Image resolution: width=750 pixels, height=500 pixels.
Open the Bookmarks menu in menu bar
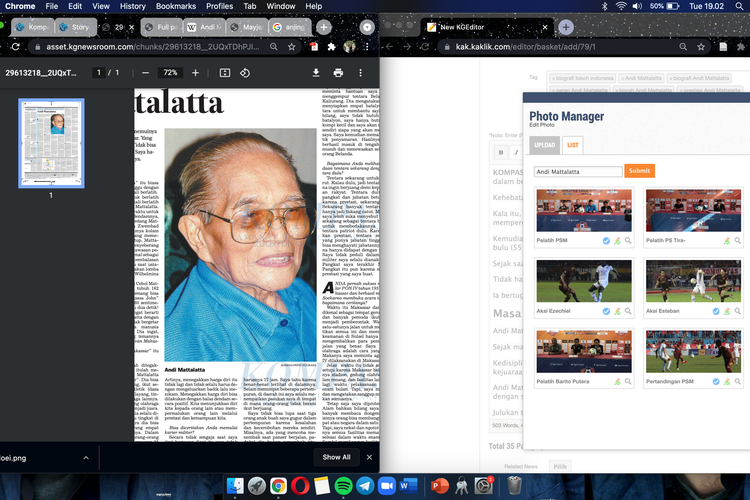pyautogui.click(x=175, y=6)
